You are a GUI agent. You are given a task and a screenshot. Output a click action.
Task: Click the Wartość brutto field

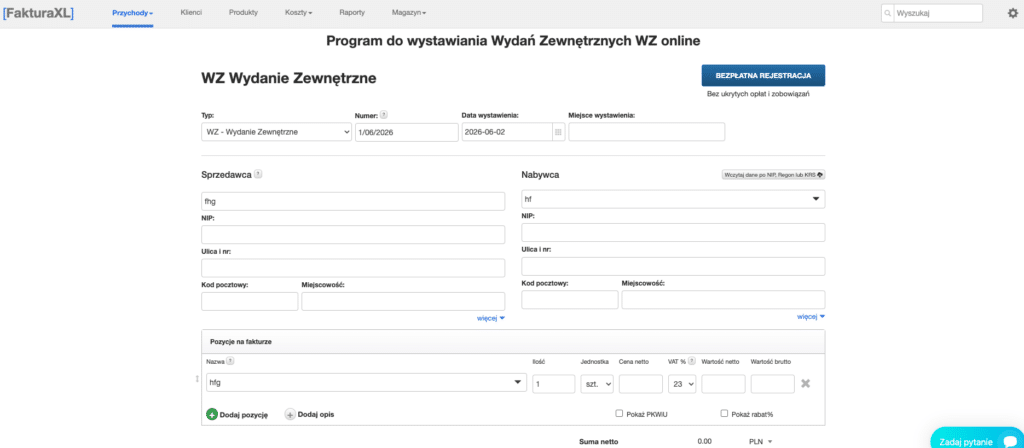pyautogui.click(x=773, y=384)
